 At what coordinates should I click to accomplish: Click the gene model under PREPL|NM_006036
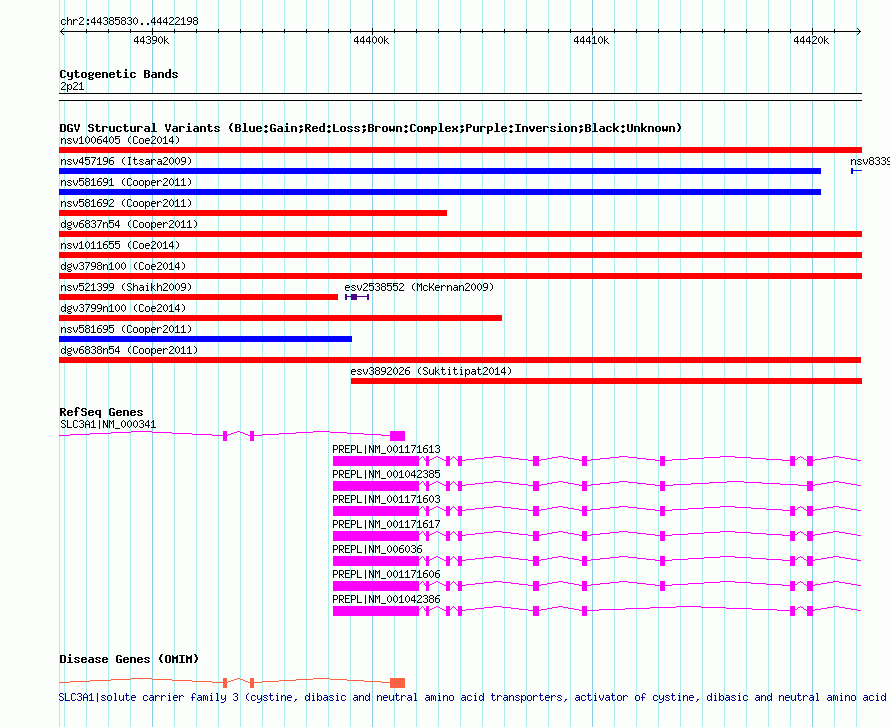pos(597,561)
